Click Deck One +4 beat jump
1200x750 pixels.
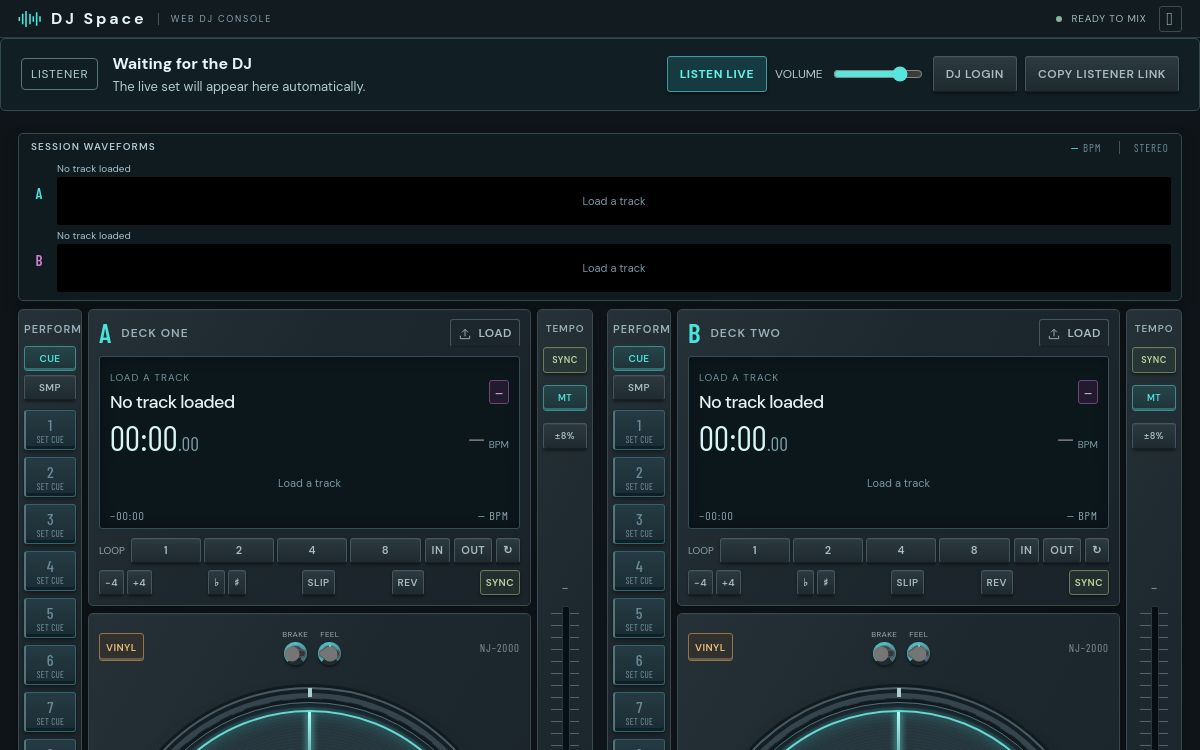pyautogui.click(x=140, y=583)
